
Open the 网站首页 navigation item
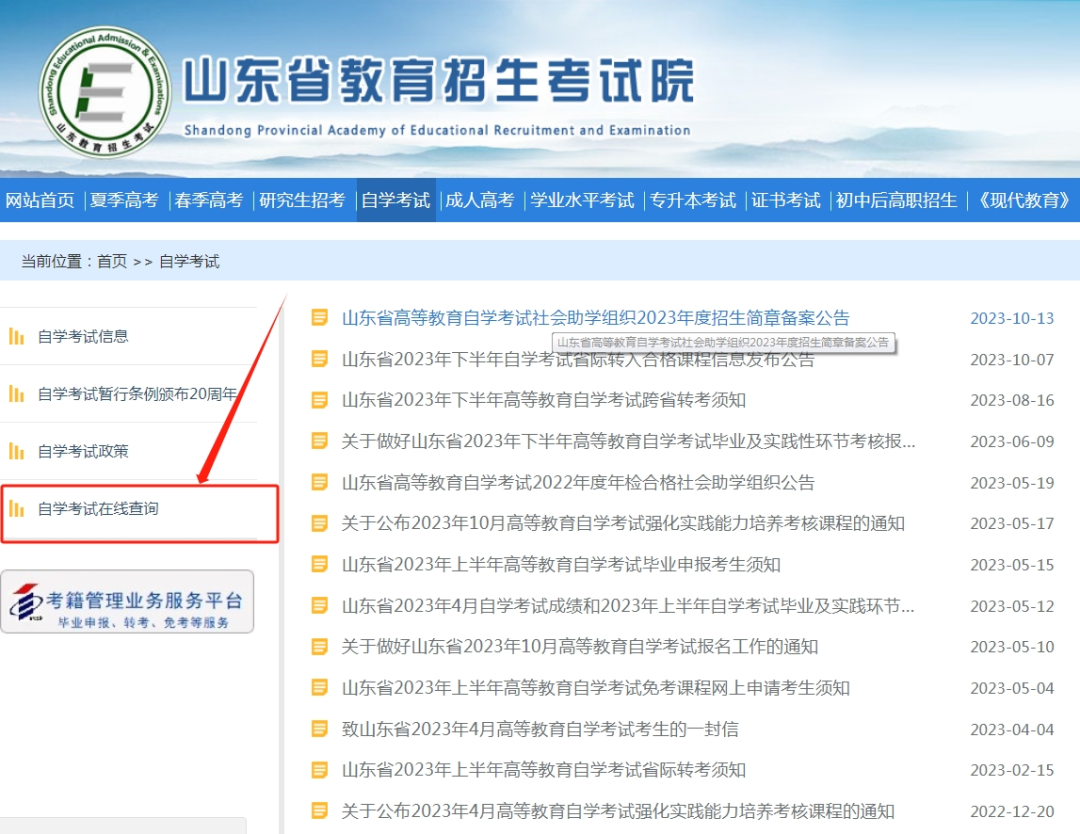40,200
